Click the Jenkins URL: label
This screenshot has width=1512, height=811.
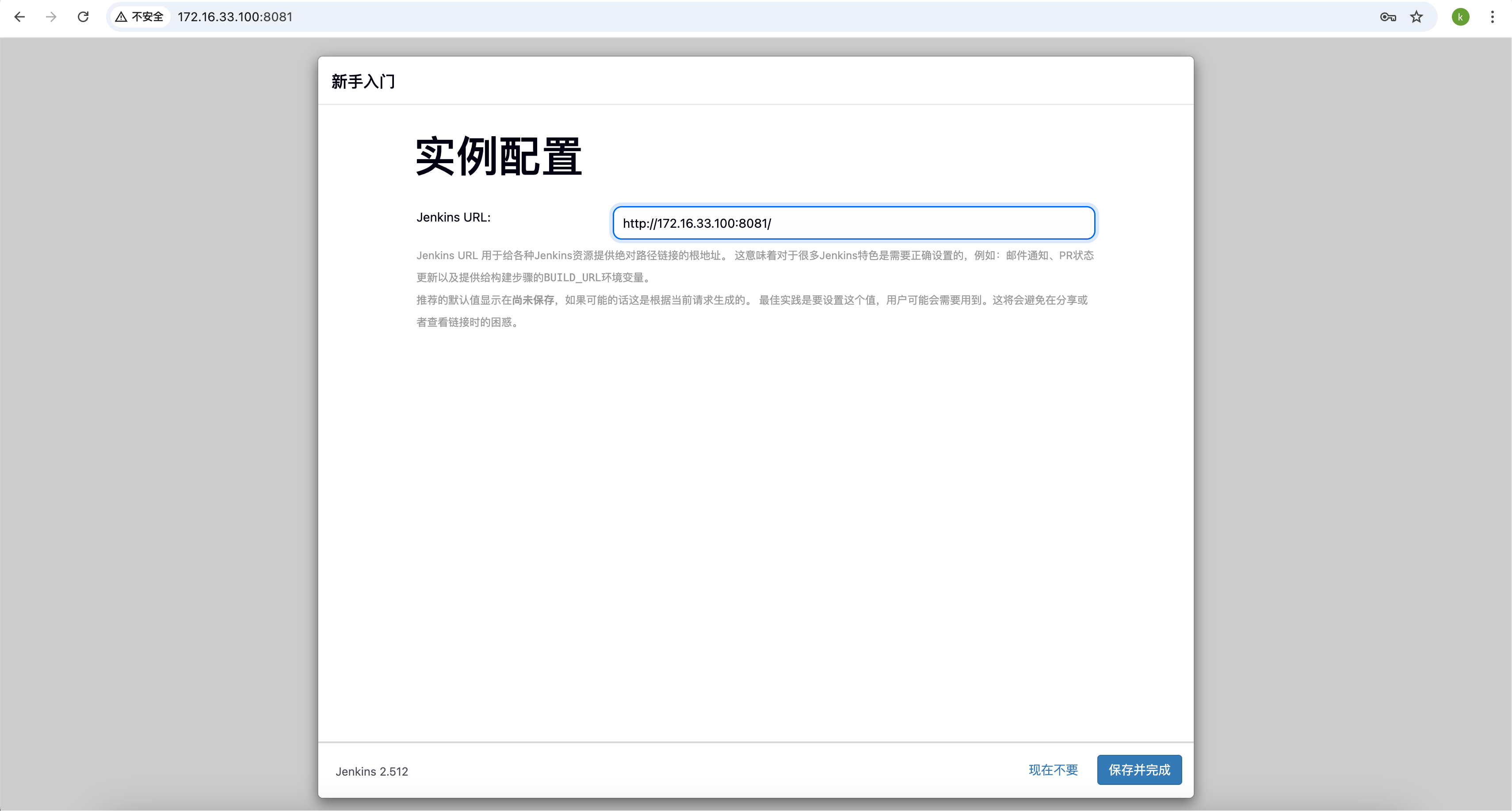pos(454,217)
